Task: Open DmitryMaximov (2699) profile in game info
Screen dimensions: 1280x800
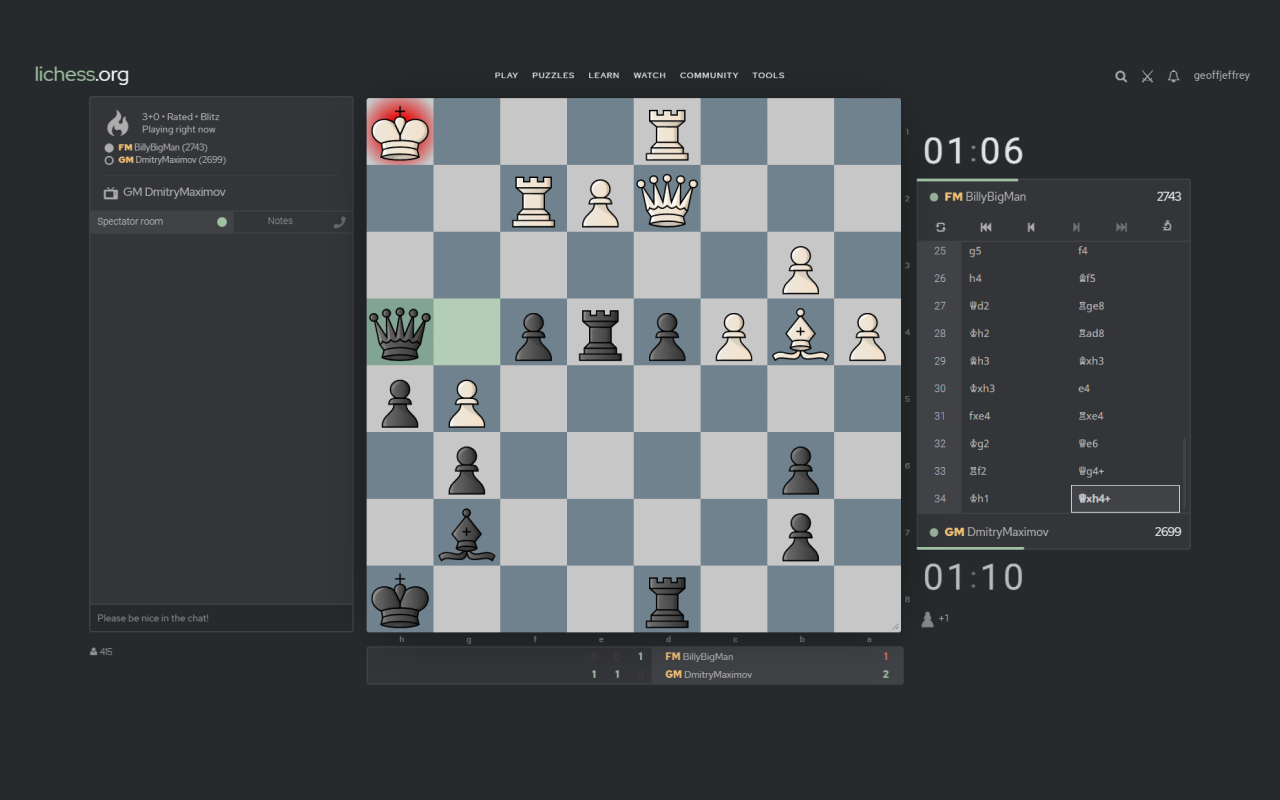Action: [170, 160]
